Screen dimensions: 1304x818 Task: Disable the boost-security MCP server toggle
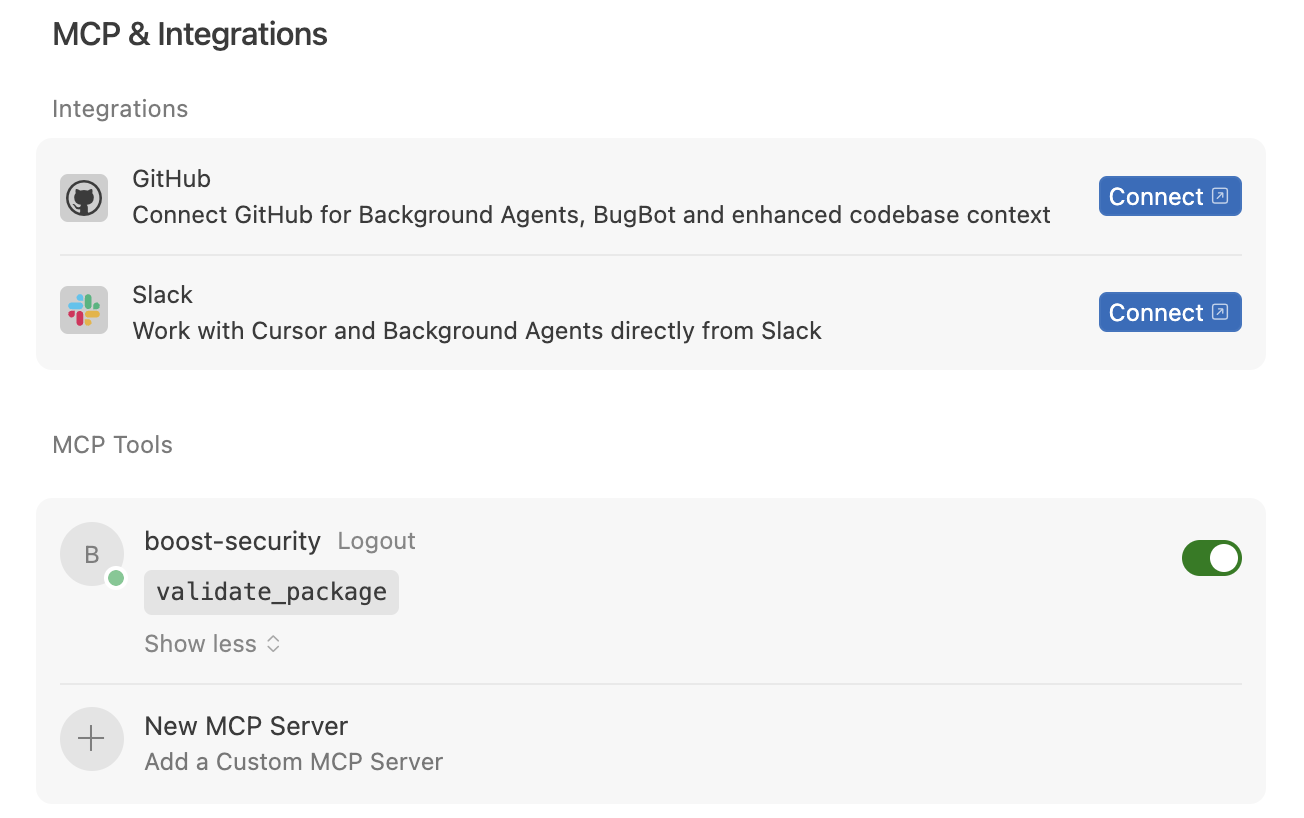(1212, 558)
